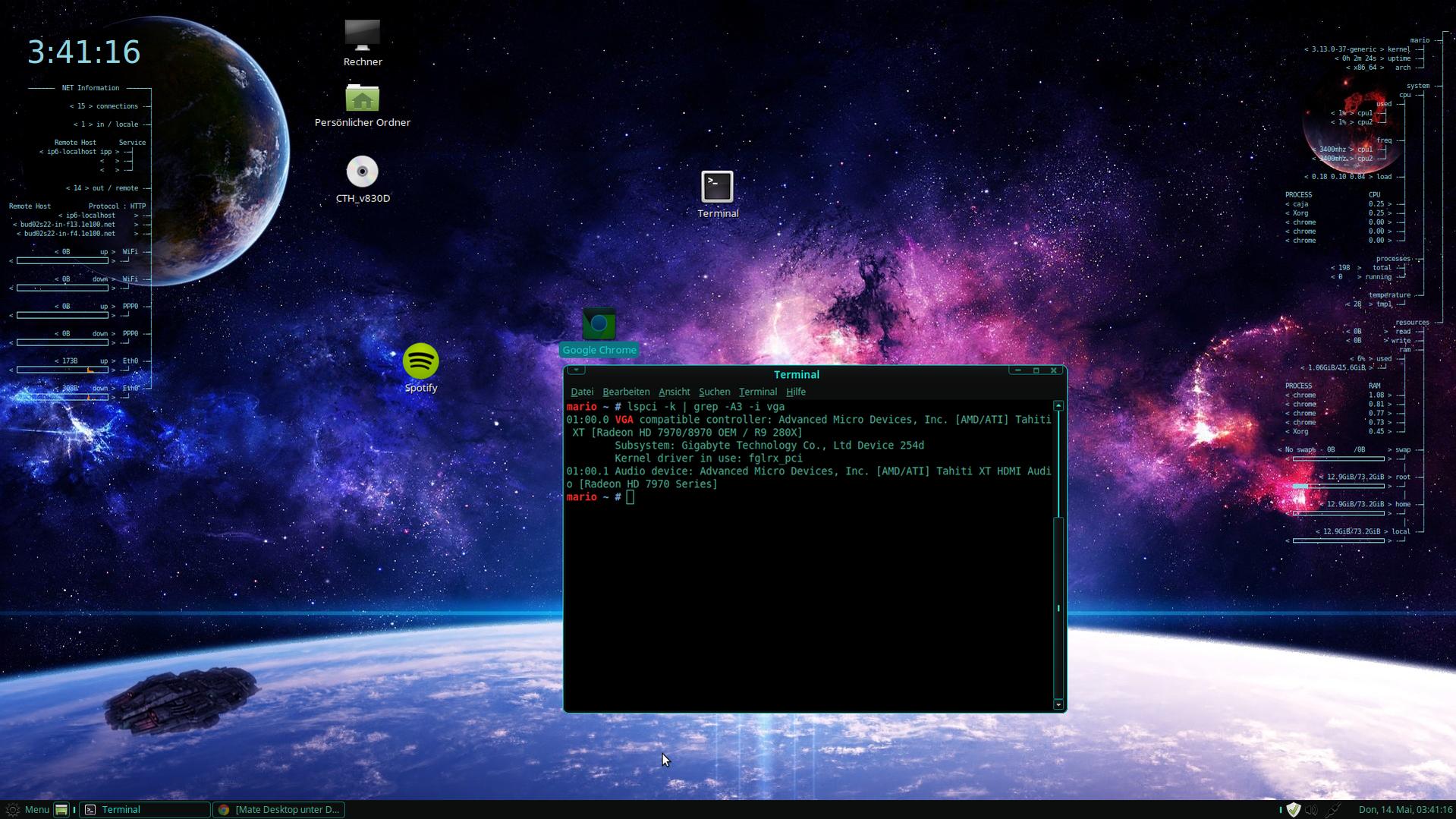Click the swap usage bar in conky

pyautogui.click(x=1339, y=458)
